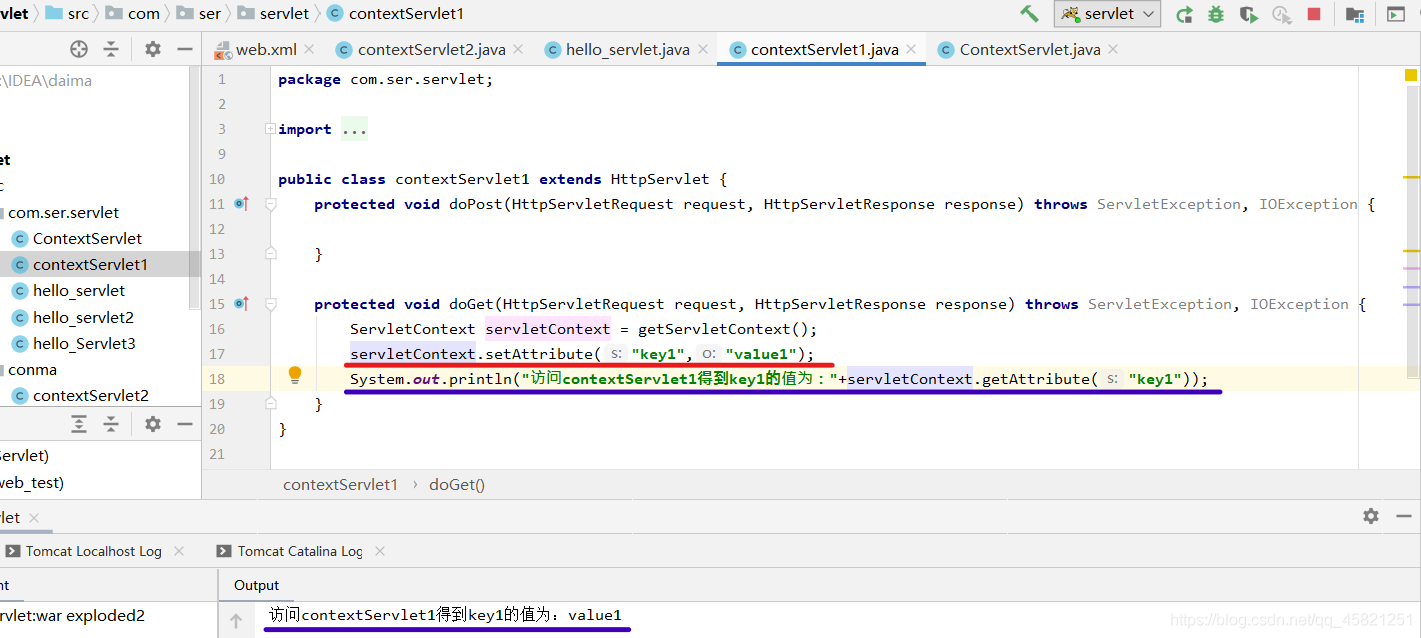Screen dimensions: 1421x638
Task: Open lower-left panel settings gear
Action: (x=152, y=424)
